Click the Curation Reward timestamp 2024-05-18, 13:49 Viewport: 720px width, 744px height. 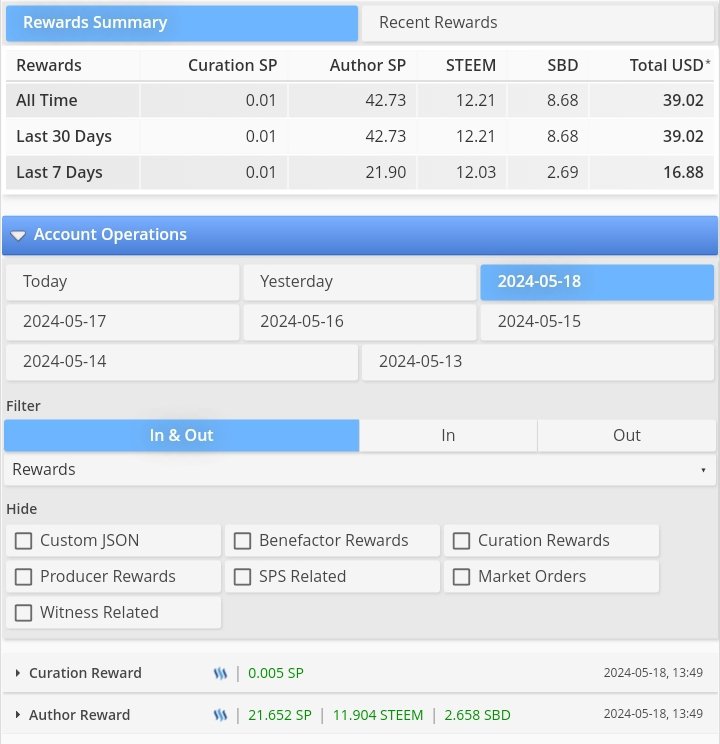point(653,672)
